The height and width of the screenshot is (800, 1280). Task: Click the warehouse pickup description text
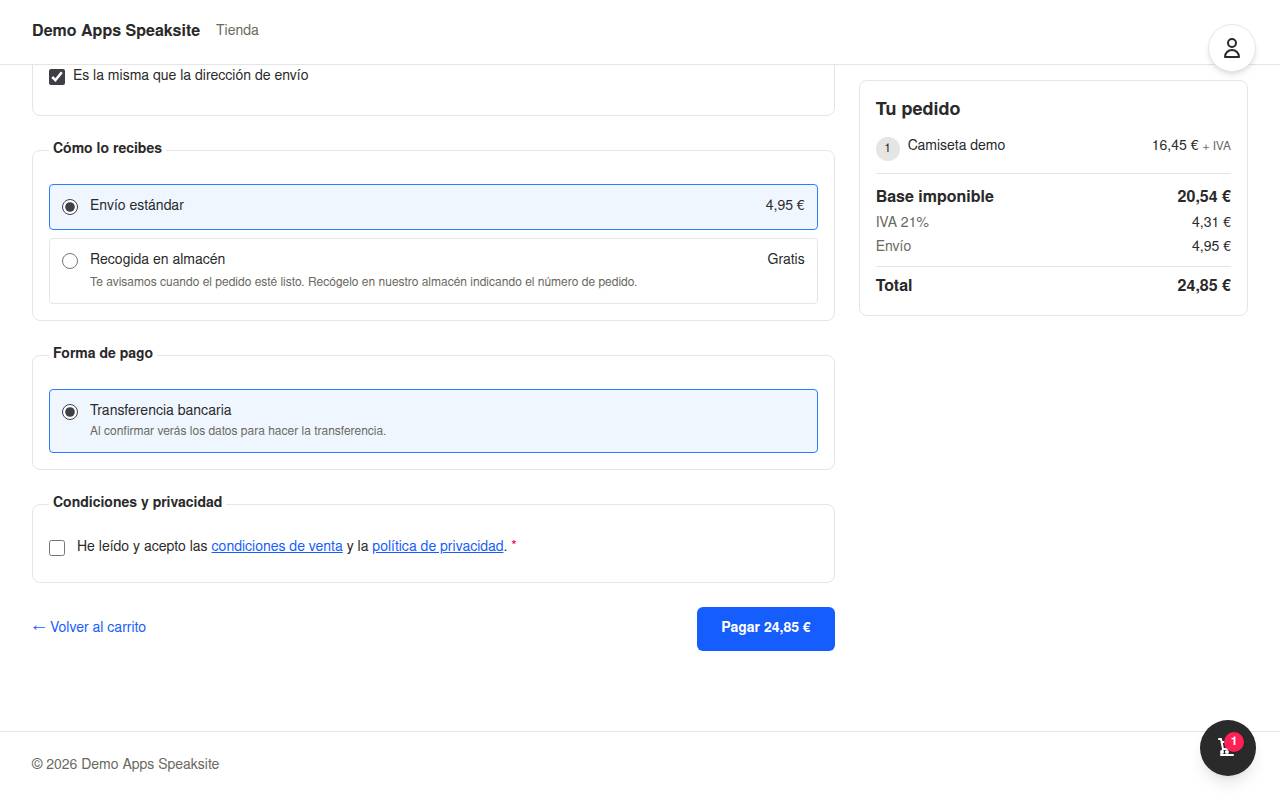(363, 282)
